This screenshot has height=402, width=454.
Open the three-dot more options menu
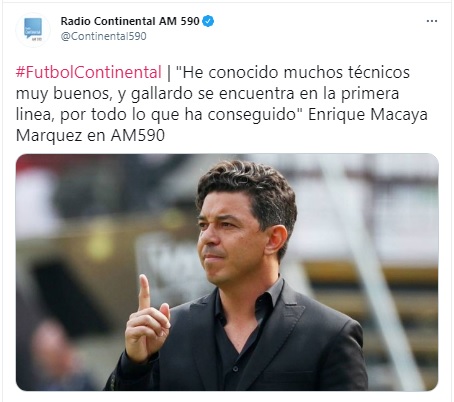coord(432,21)
